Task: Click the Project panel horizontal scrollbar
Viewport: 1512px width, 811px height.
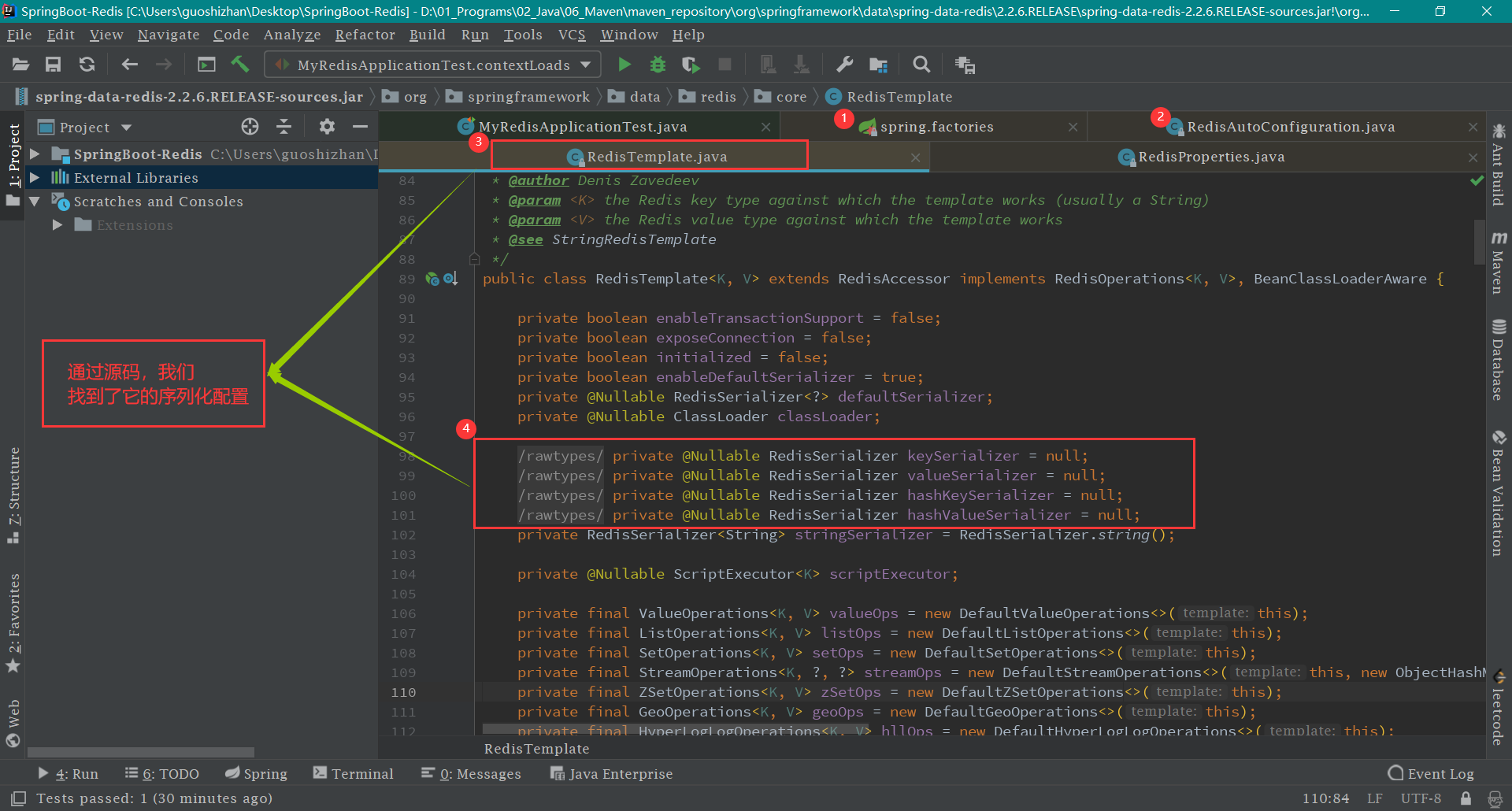Action: point(142,752)
